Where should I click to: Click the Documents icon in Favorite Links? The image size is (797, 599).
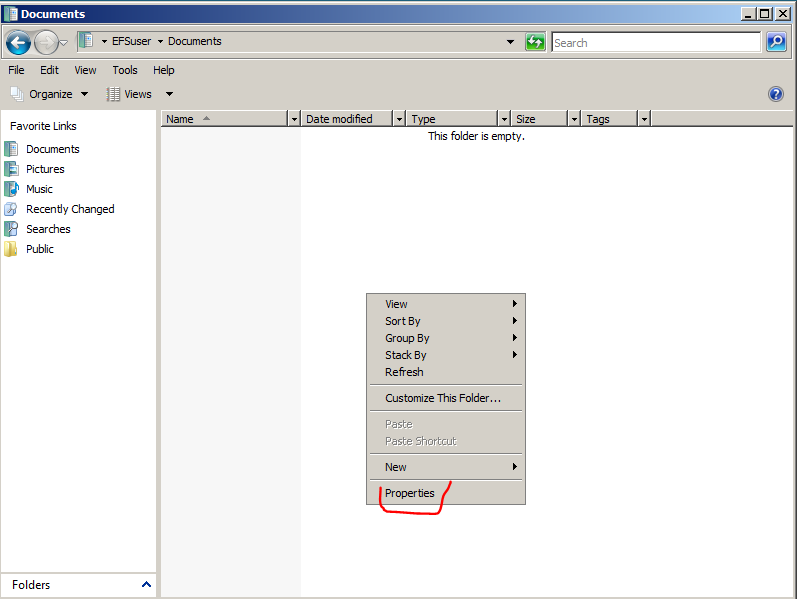pos(11,149)
